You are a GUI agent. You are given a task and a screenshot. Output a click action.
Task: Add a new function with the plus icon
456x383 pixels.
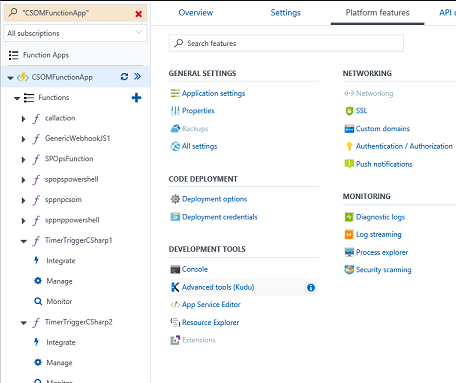(136, 98)
